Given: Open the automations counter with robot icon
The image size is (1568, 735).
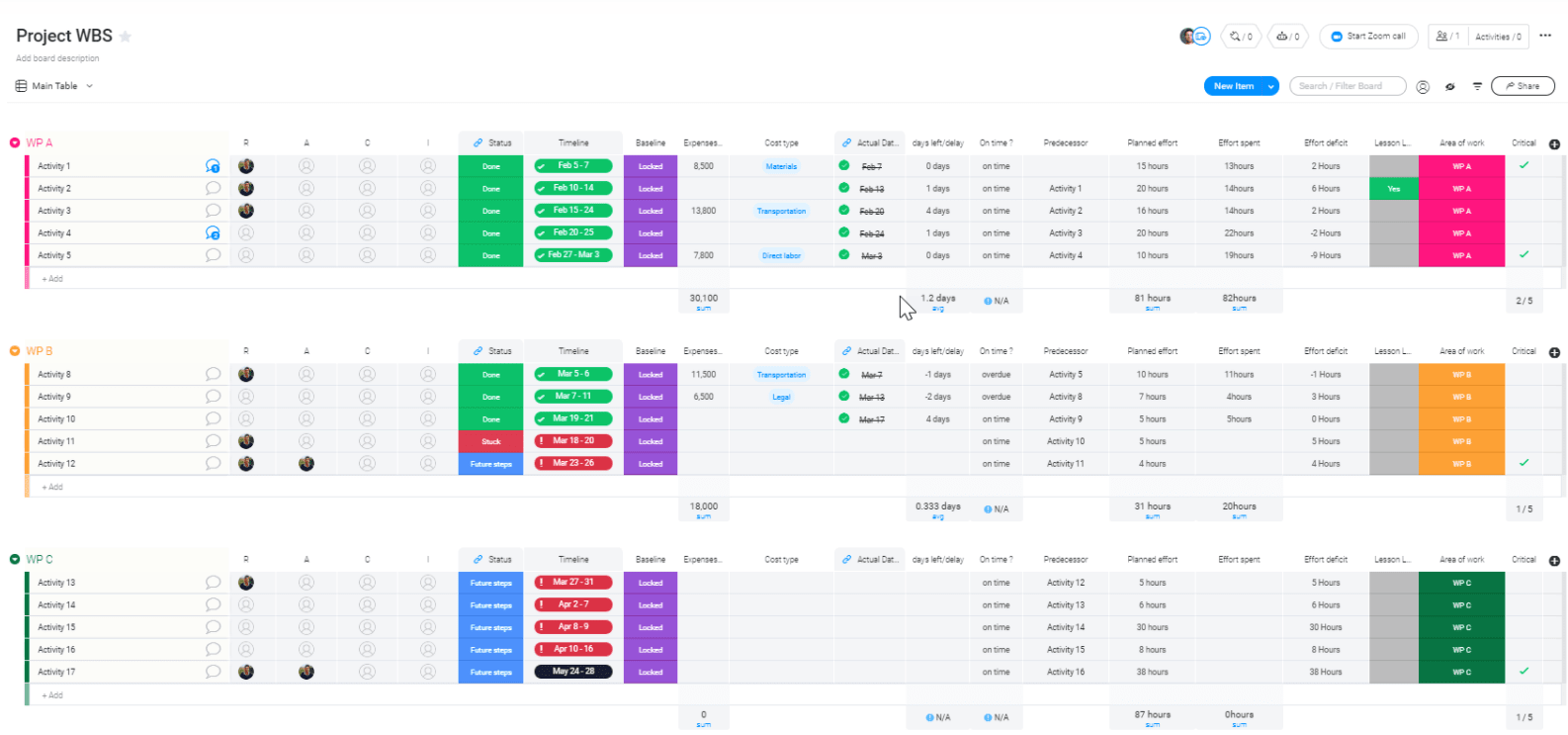Looking at the screenshot, I should (x=1288, y=37).
